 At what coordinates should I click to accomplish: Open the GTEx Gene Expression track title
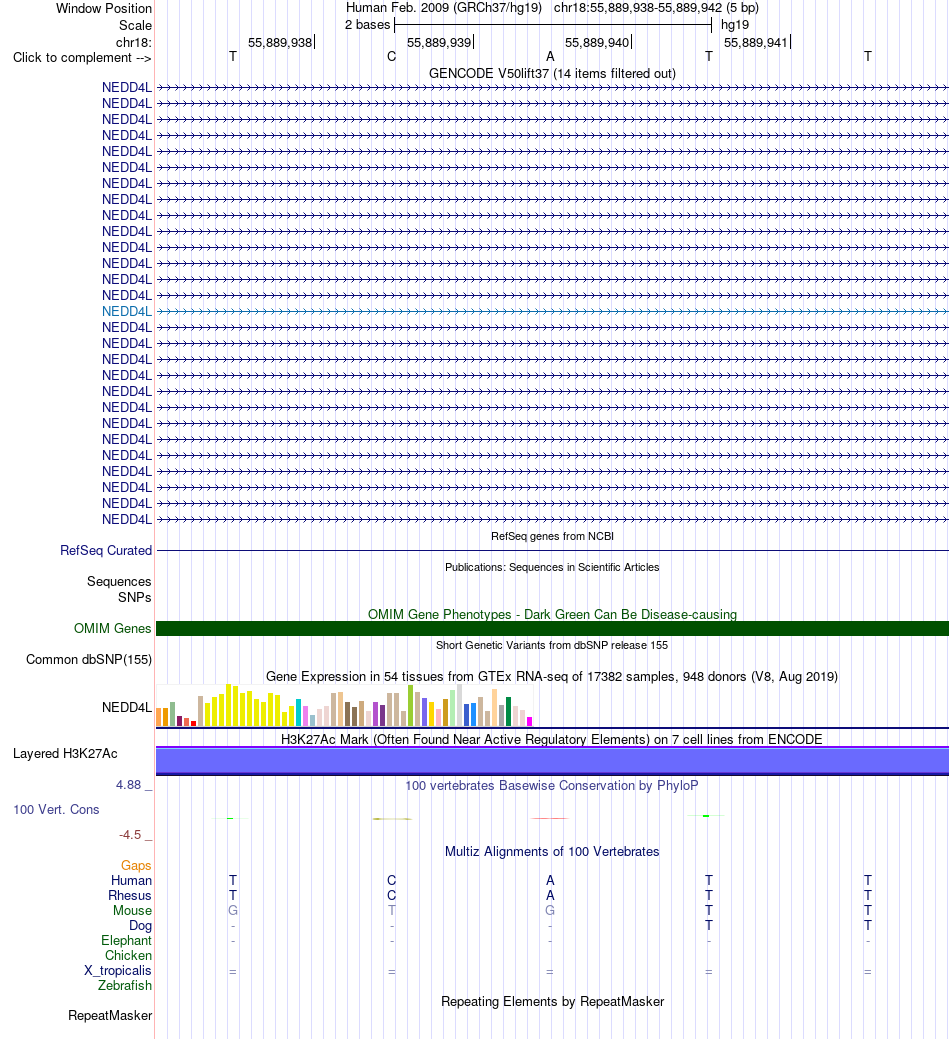(552, 677)
